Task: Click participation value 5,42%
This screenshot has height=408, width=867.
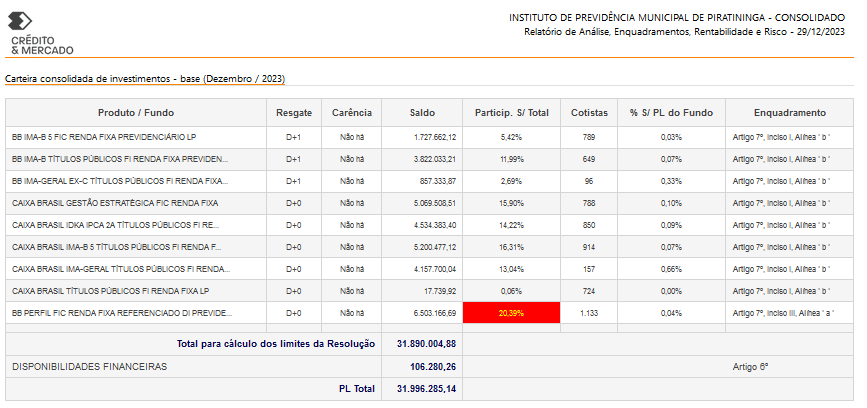Action: [x=511, y=137]
